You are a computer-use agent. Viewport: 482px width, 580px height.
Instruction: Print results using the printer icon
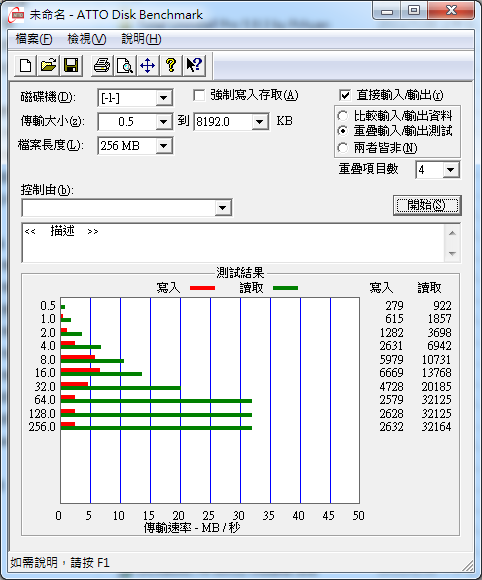(102, 66)
